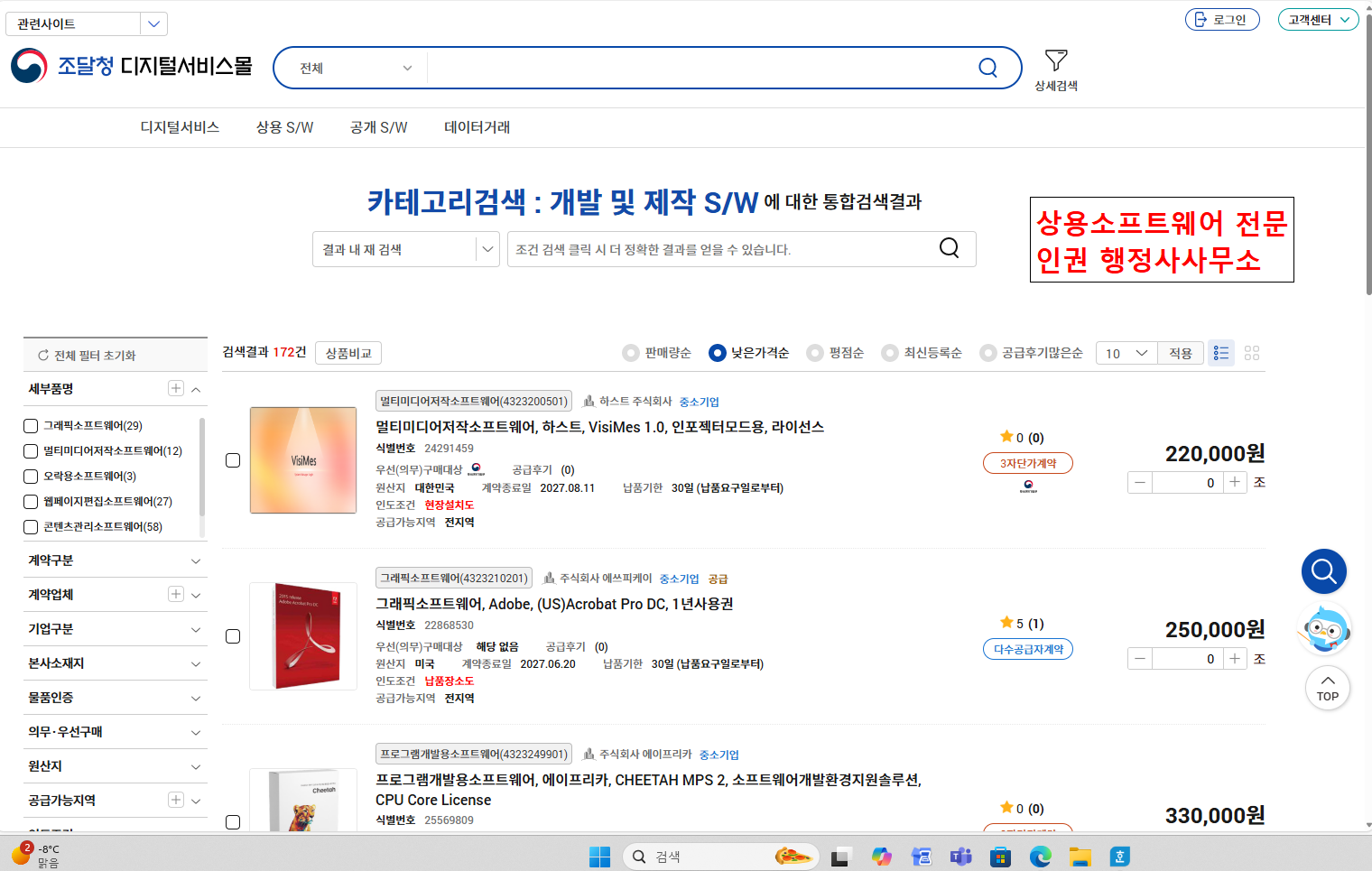Select 판매량순 sort option
The image size is (1372, 871).
(x=631, y=353)
